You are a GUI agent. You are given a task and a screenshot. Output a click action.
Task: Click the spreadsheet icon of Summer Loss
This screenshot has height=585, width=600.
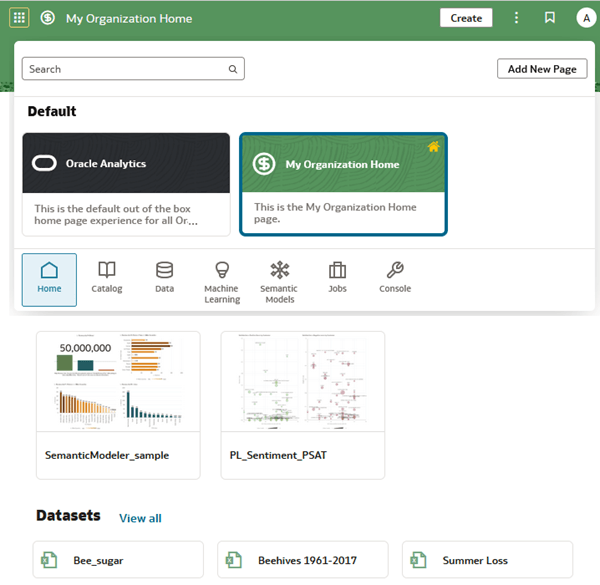point(418,560)
